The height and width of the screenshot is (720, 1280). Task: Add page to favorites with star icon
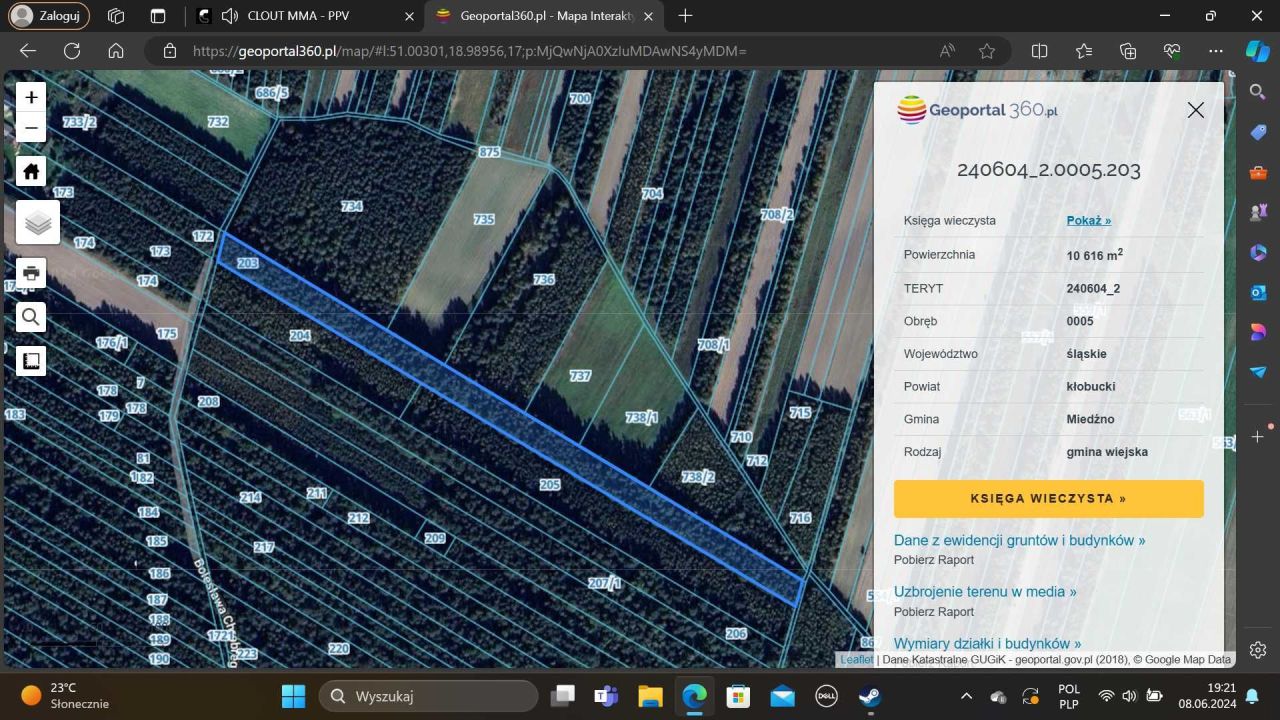987,51
